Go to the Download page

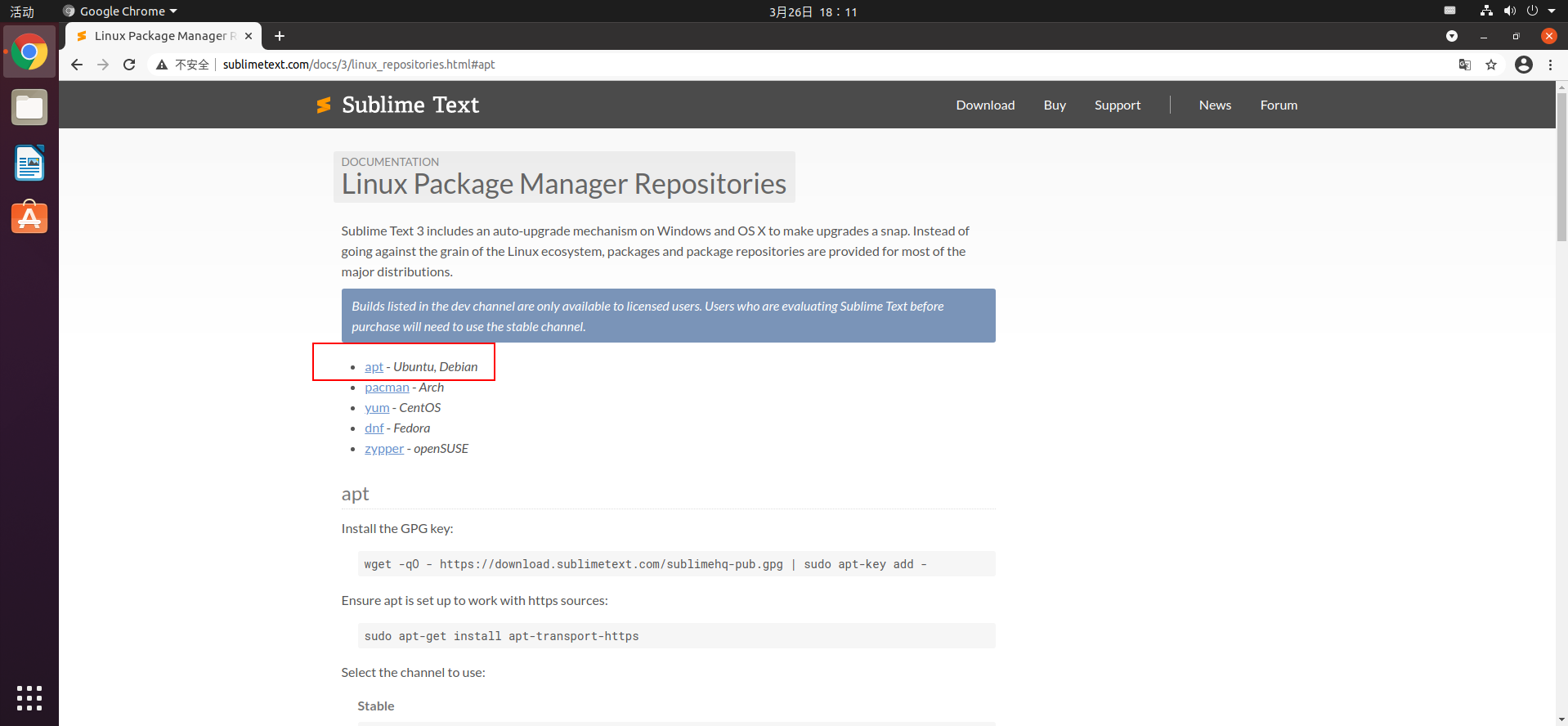coord(985,105)
